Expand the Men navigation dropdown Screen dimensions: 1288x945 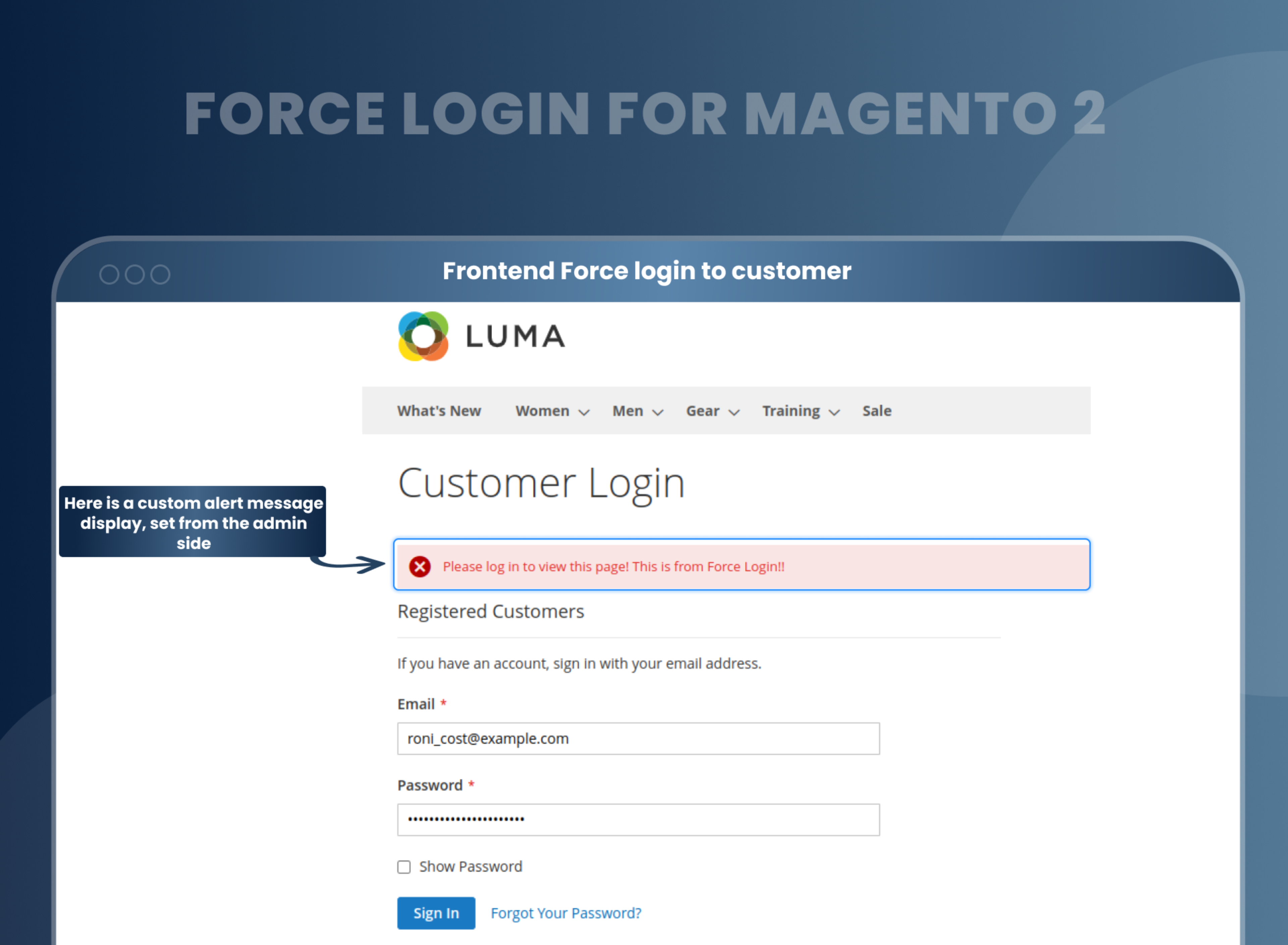tap(658, 411)
